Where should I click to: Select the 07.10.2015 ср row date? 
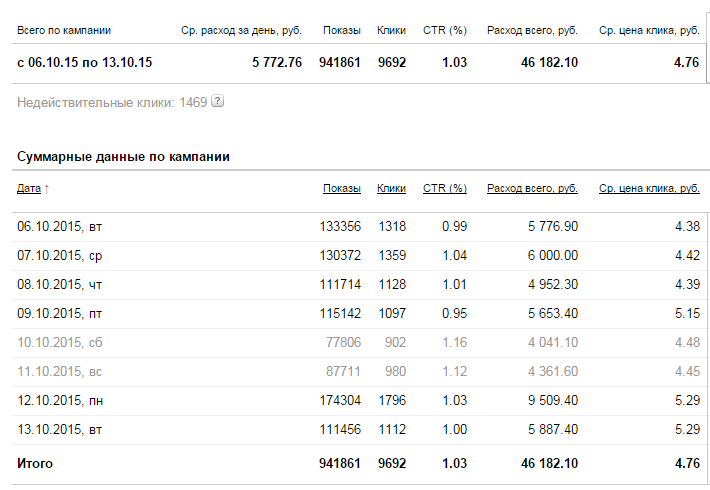(x=60, y=255)
